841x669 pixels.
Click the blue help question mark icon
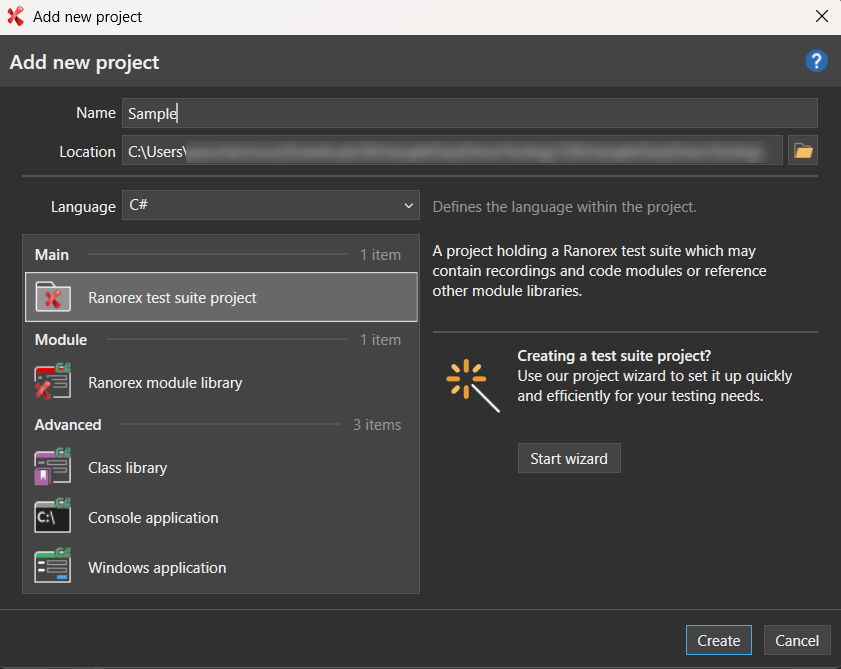coord(816,61)
